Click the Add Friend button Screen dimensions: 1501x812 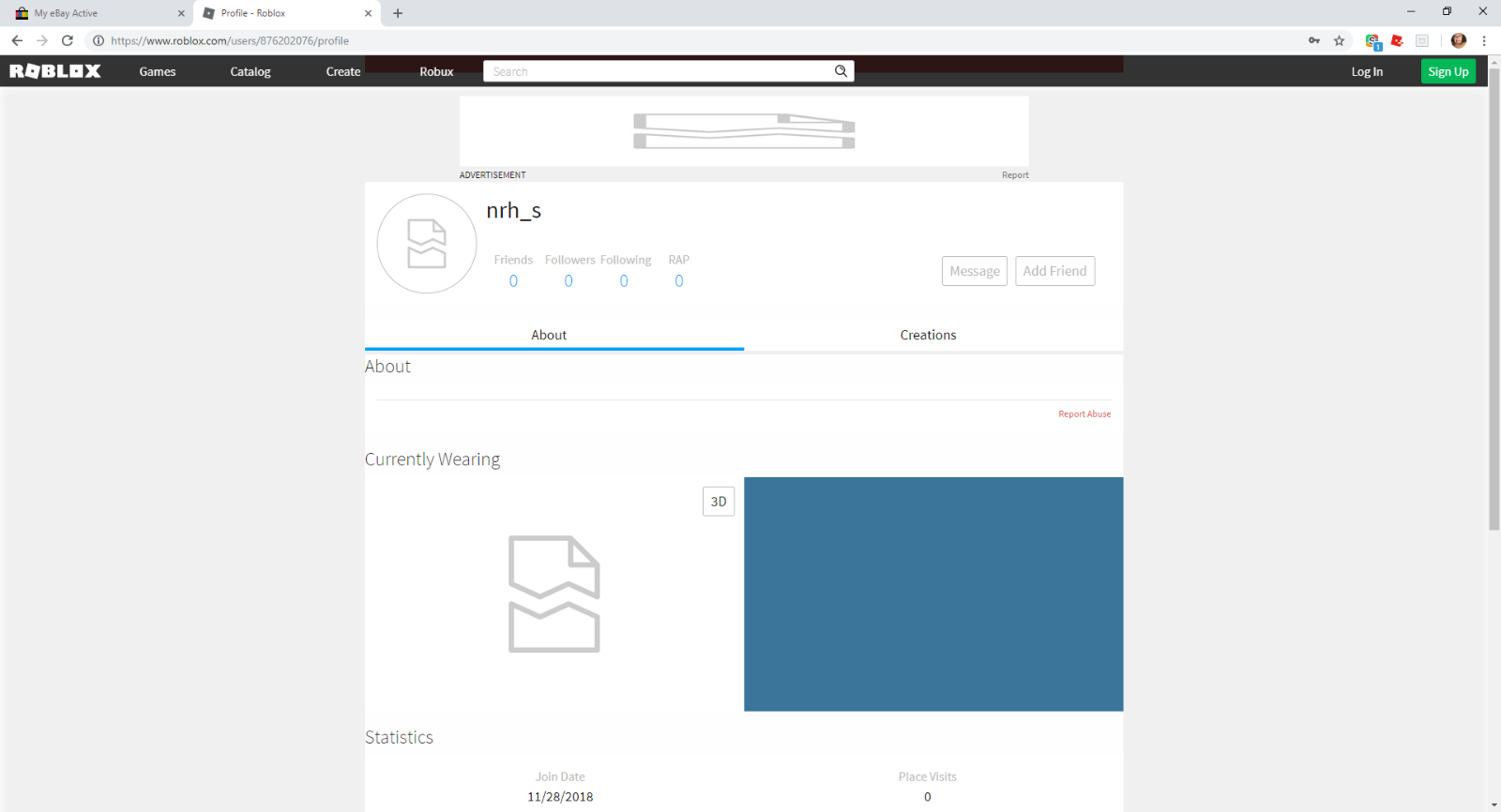point(1055,271)
